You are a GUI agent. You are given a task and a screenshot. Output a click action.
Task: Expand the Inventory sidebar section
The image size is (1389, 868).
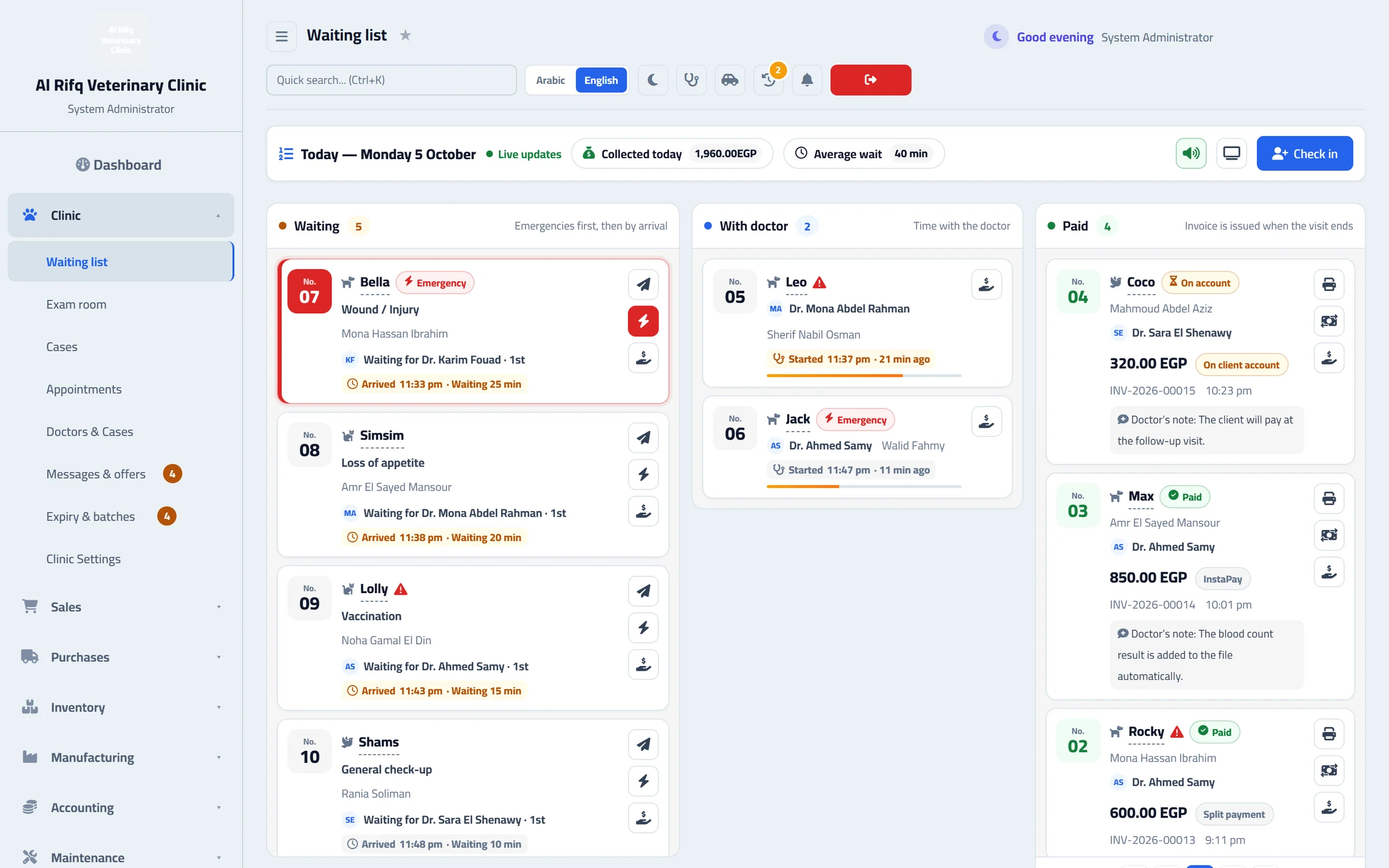pyautogui.click(x=121, y=707)
